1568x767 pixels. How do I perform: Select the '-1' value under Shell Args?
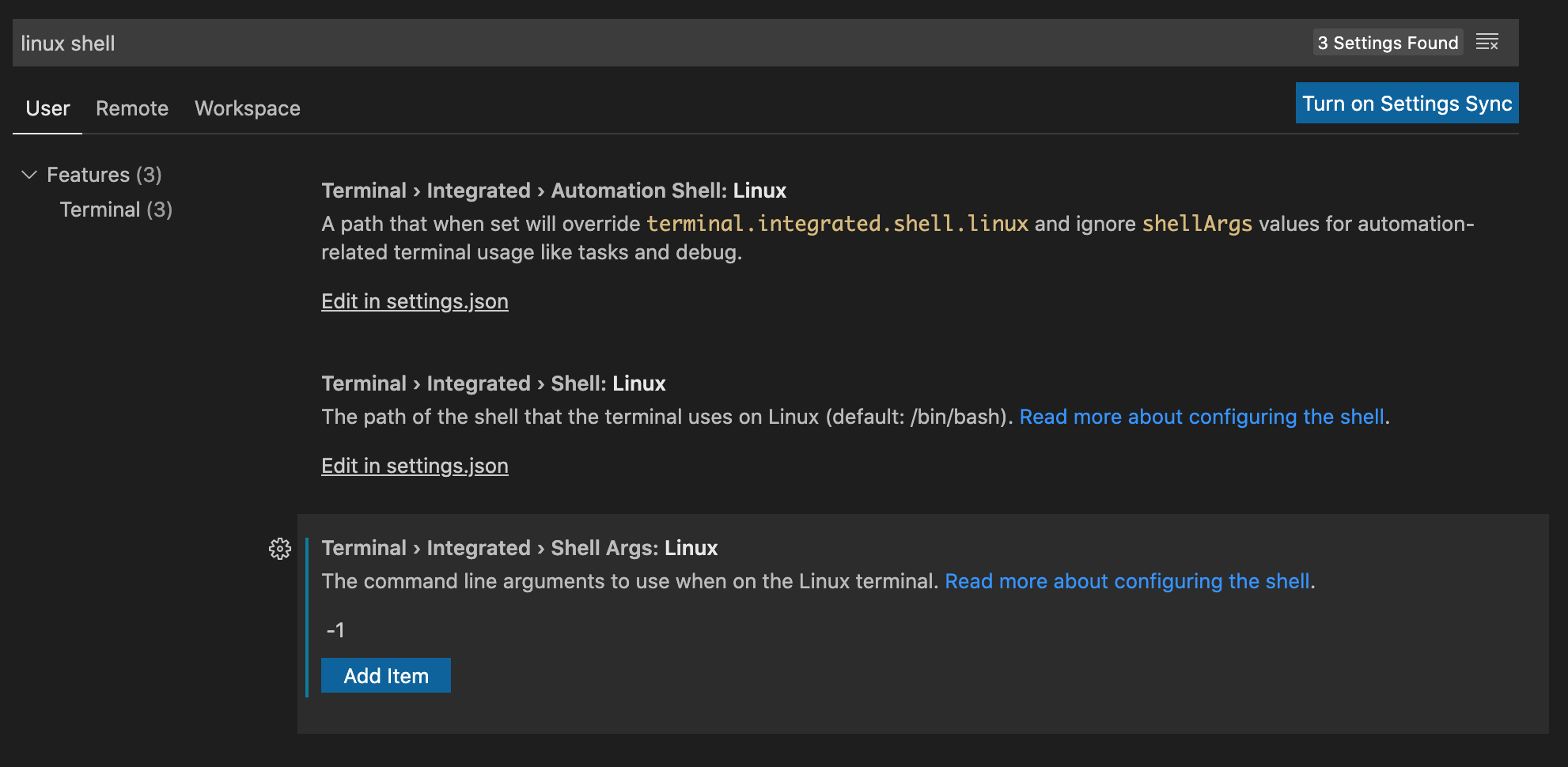coord(335,629)
